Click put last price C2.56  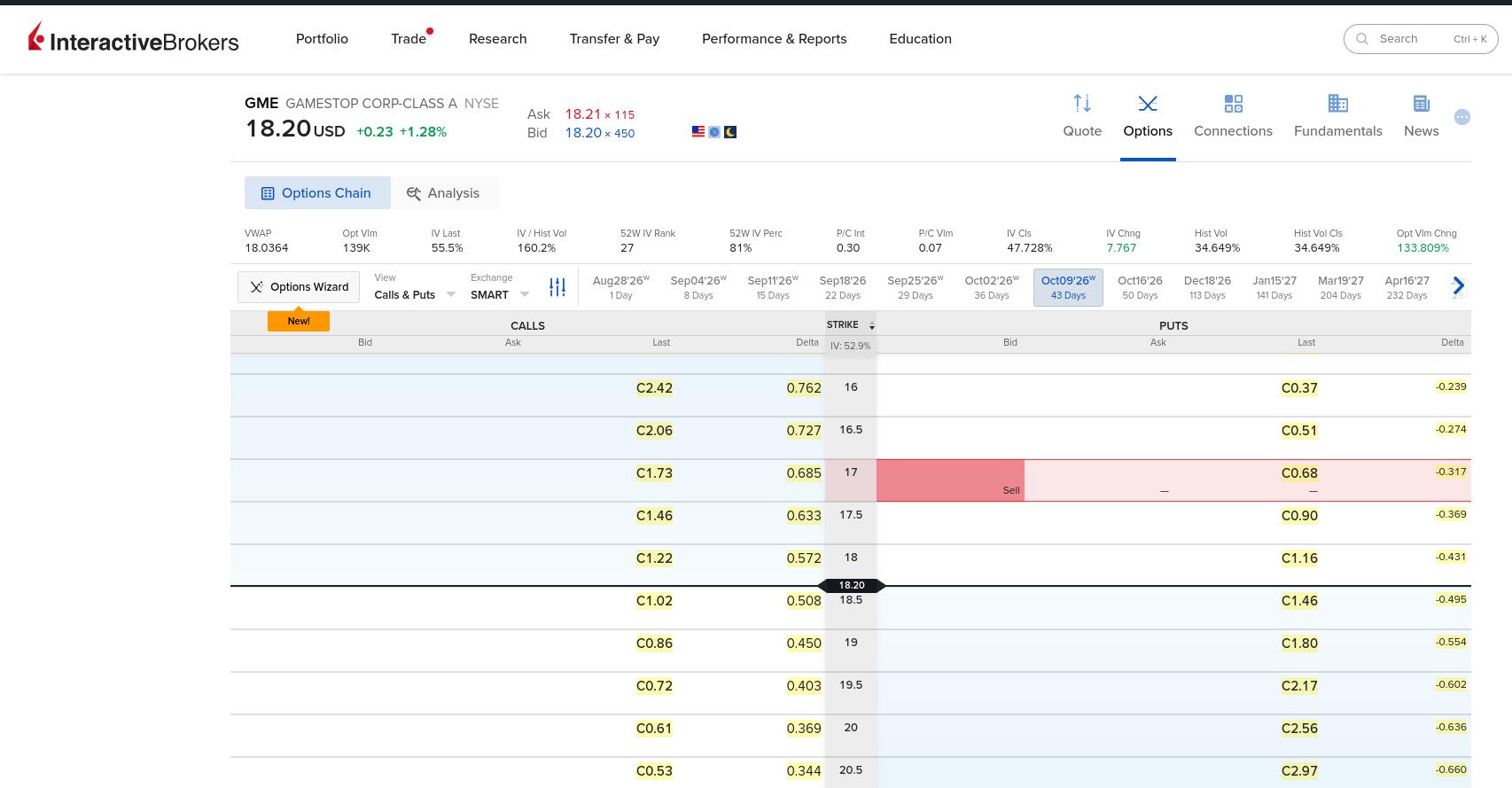[x=1299, y=729]
